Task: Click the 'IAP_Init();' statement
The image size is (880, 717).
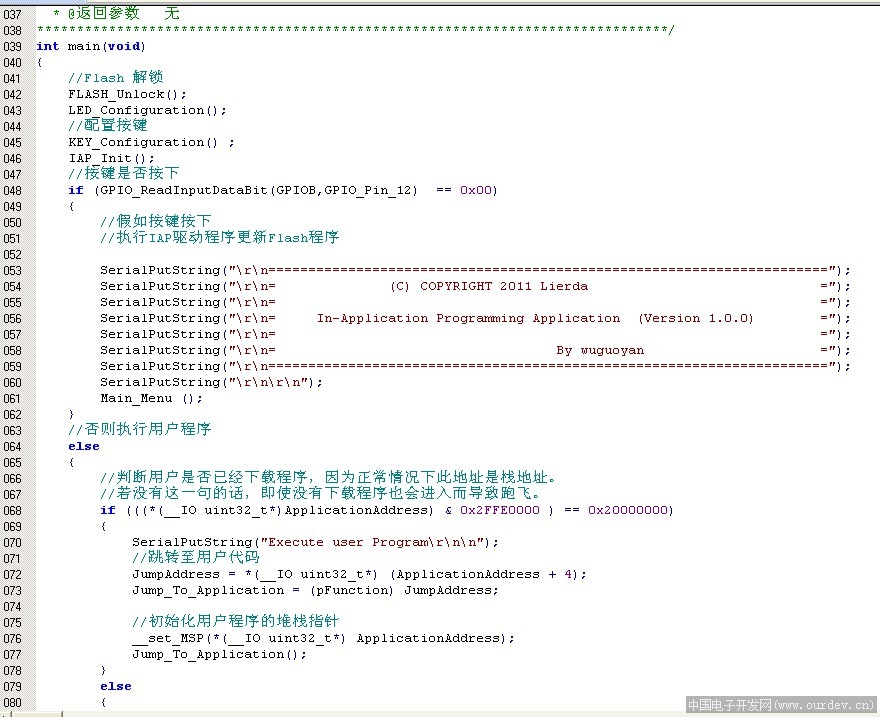Action: point(111,158)
